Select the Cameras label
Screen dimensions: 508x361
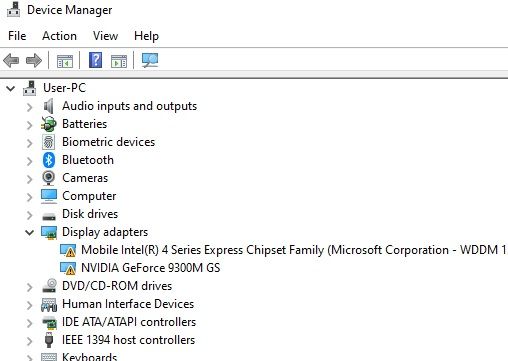point(85,178)
